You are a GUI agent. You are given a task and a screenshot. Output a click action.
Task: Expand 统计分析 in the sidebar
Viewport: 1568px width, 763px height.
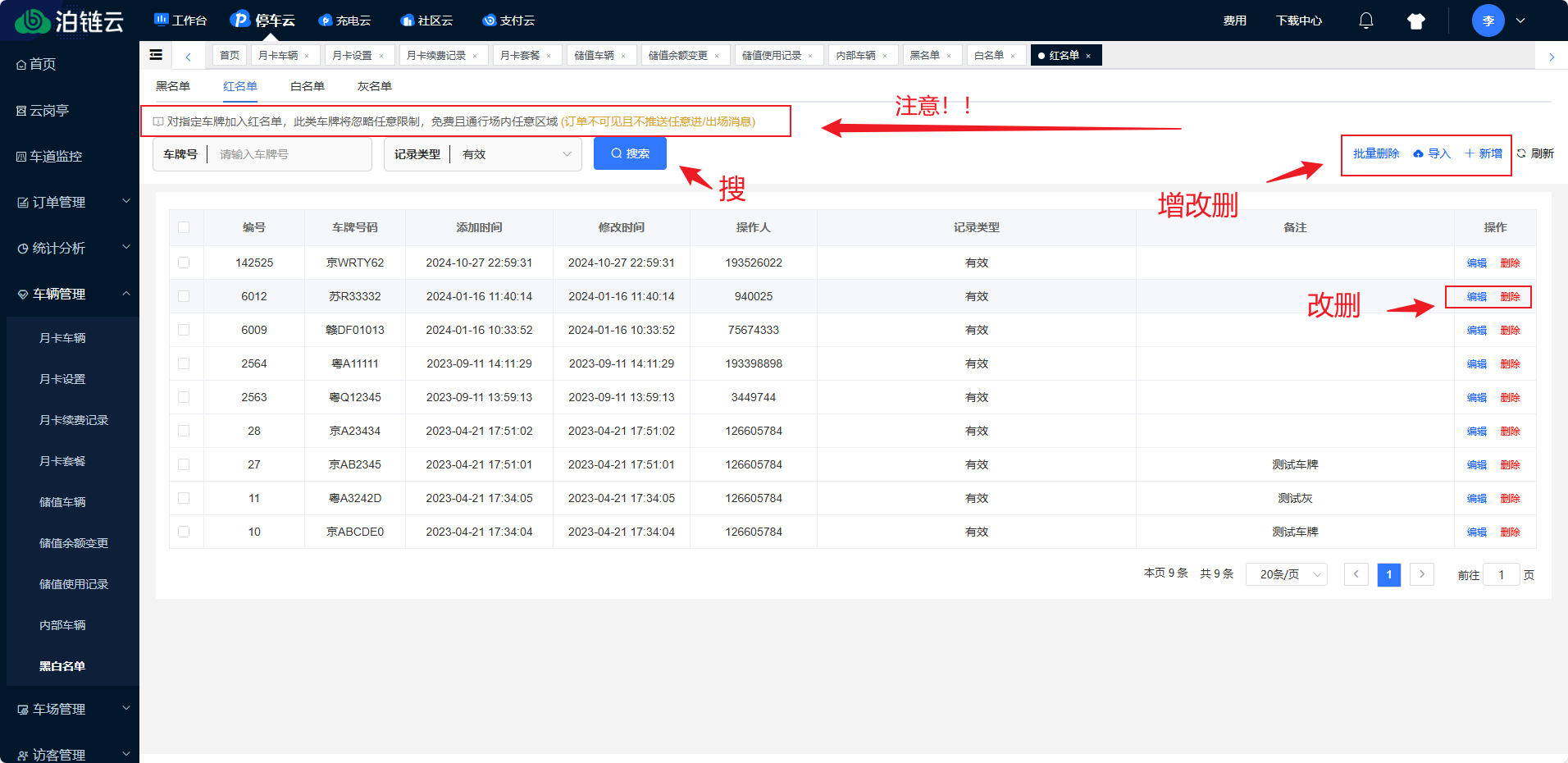pos(70,248)
